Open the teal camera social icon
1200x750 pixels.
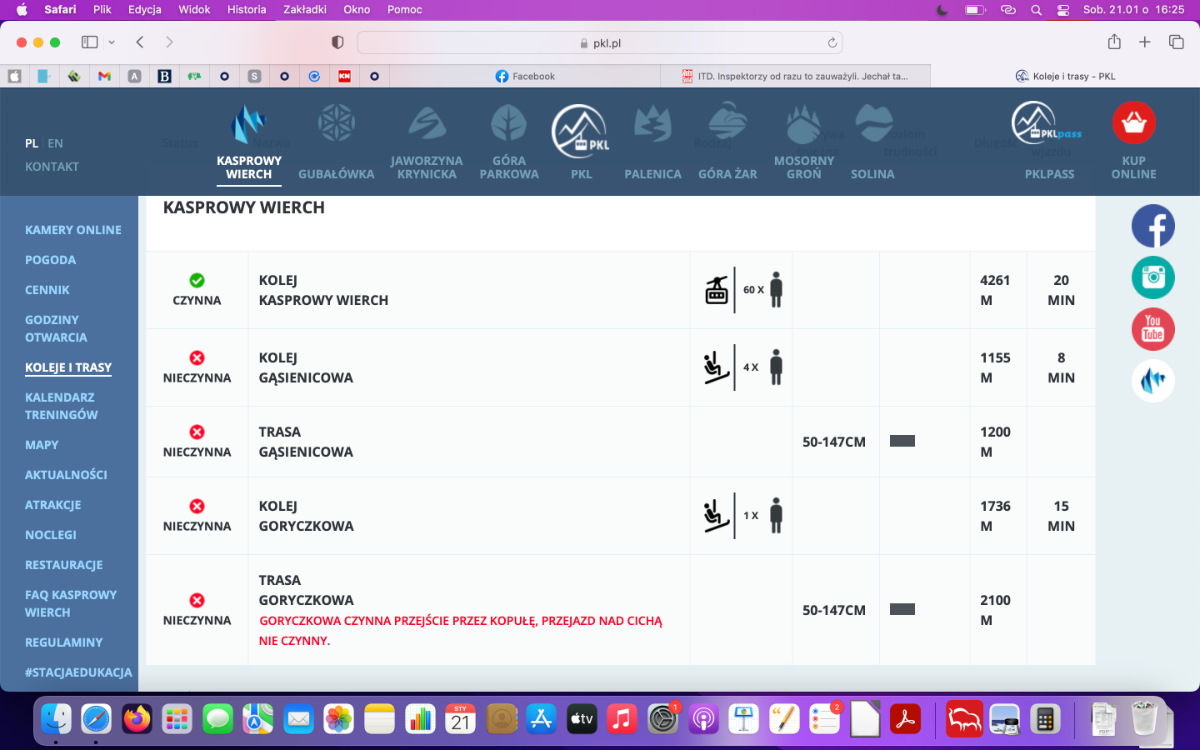[x=1153, y=277]
